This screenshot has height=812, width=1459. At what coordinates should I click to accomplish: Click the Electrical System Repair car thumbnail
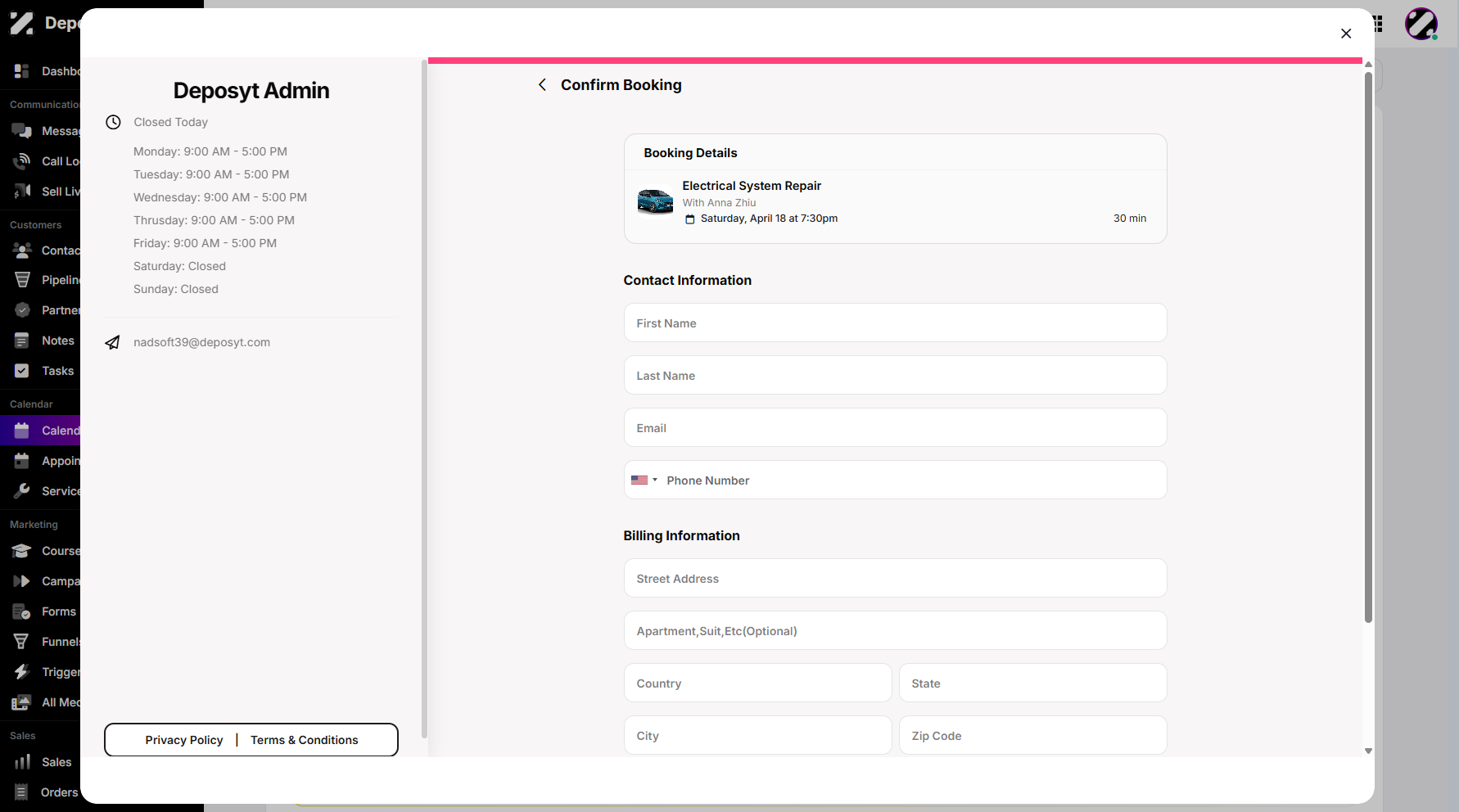(x=655, y=201)
